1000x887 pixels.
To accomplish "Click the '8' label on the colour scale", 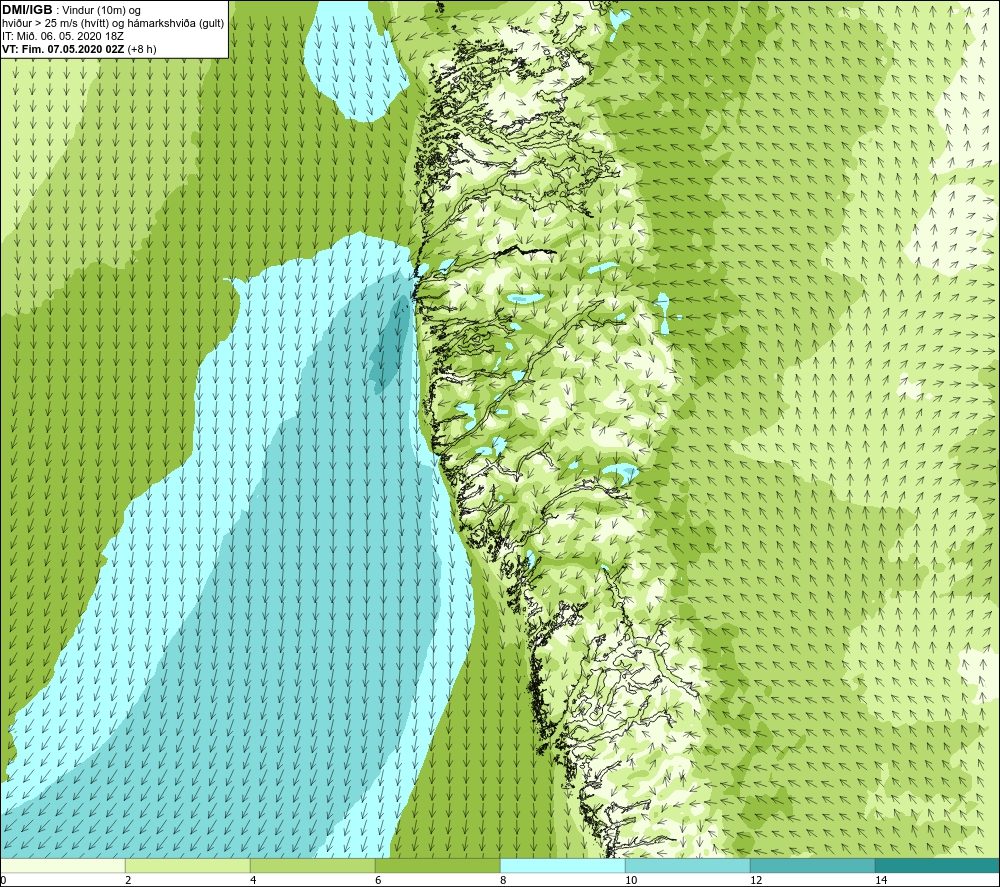I will click(x=503, y=880).
